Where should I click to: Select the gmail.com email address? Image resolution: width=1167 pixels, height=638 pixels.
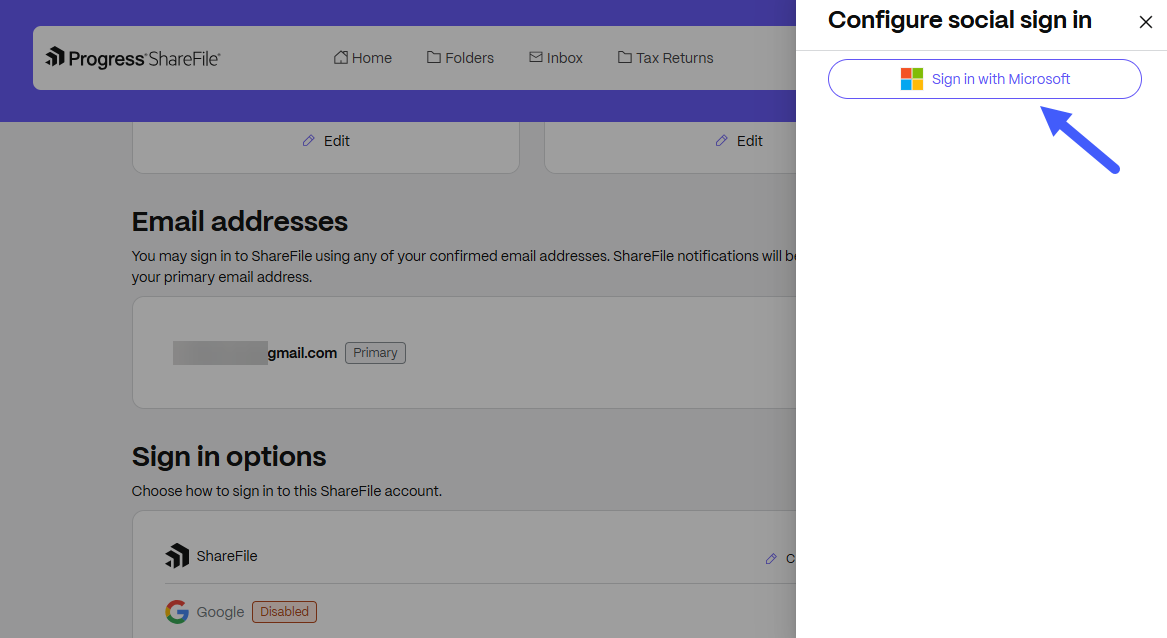coord(255,353)
